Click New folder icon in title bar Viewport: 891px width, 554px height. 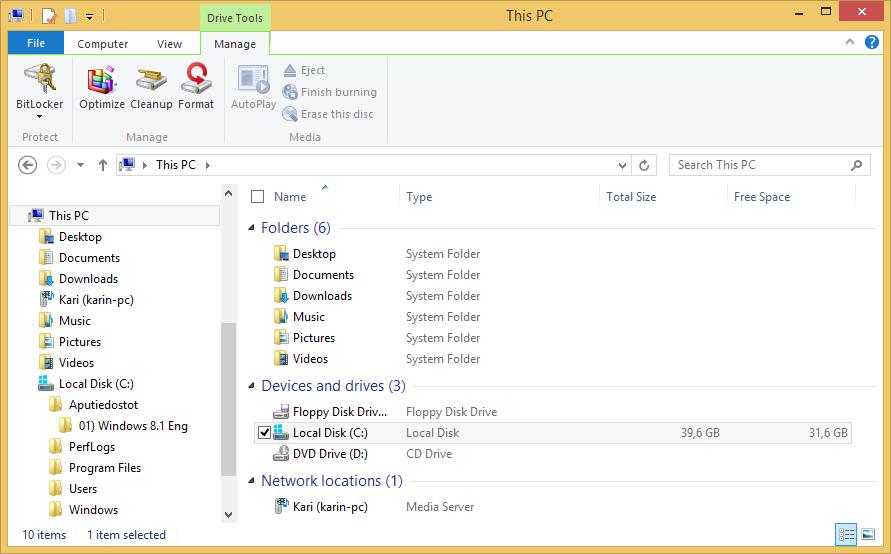tap(70, 15)
